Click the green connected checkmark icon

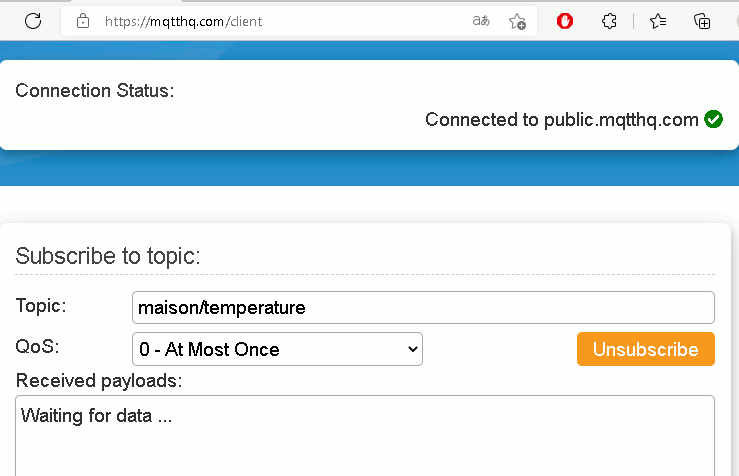click(x=713, y=119)
